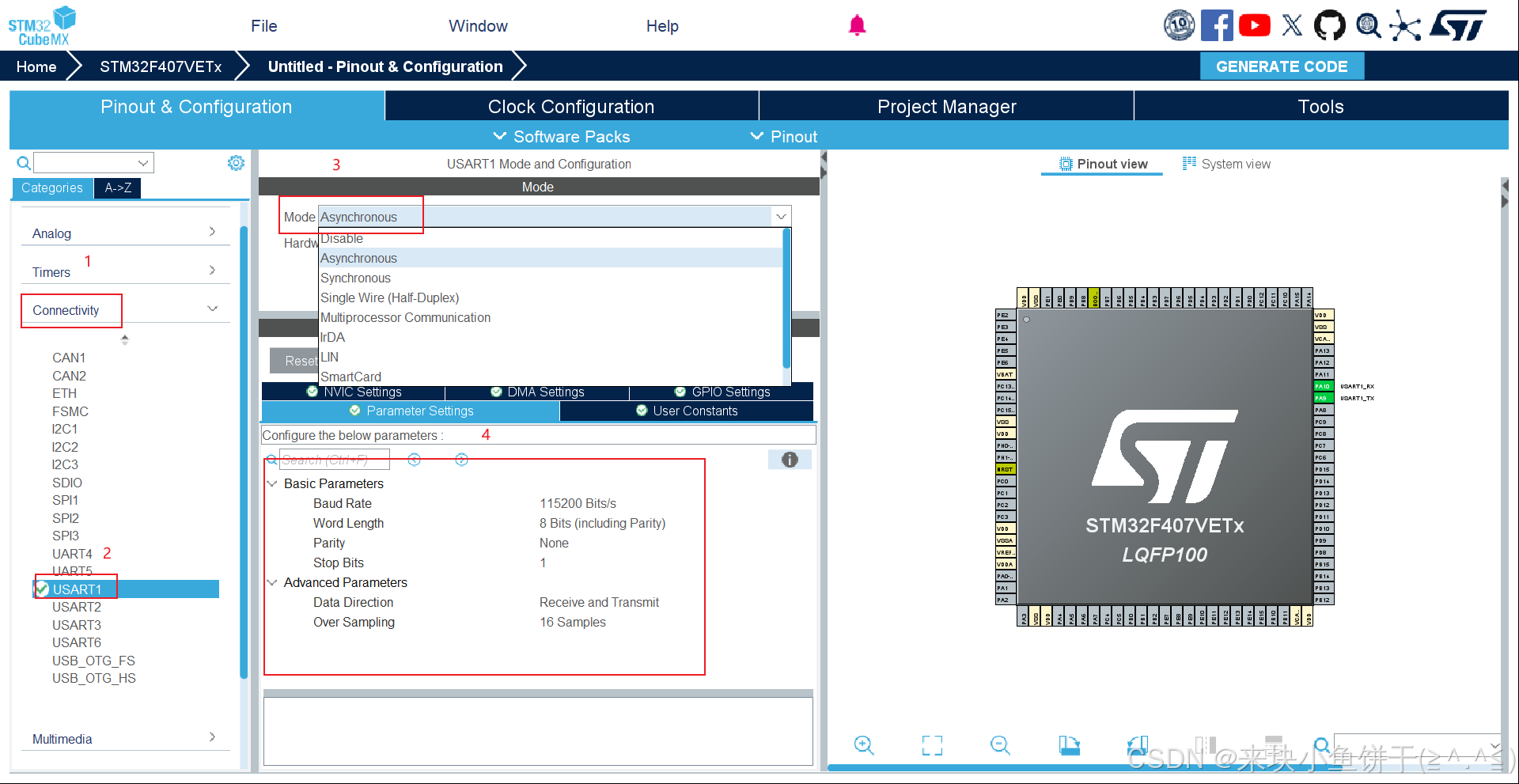Open the GitHub icon in the top bar
The image size is (1519, 784).
[1329, 25]
